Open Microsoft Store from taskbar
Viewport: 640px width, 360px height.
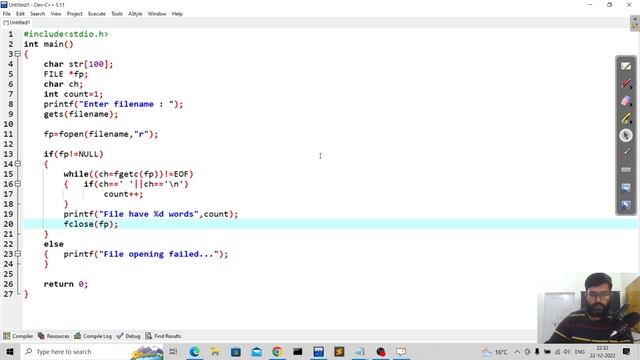(236, 351)
